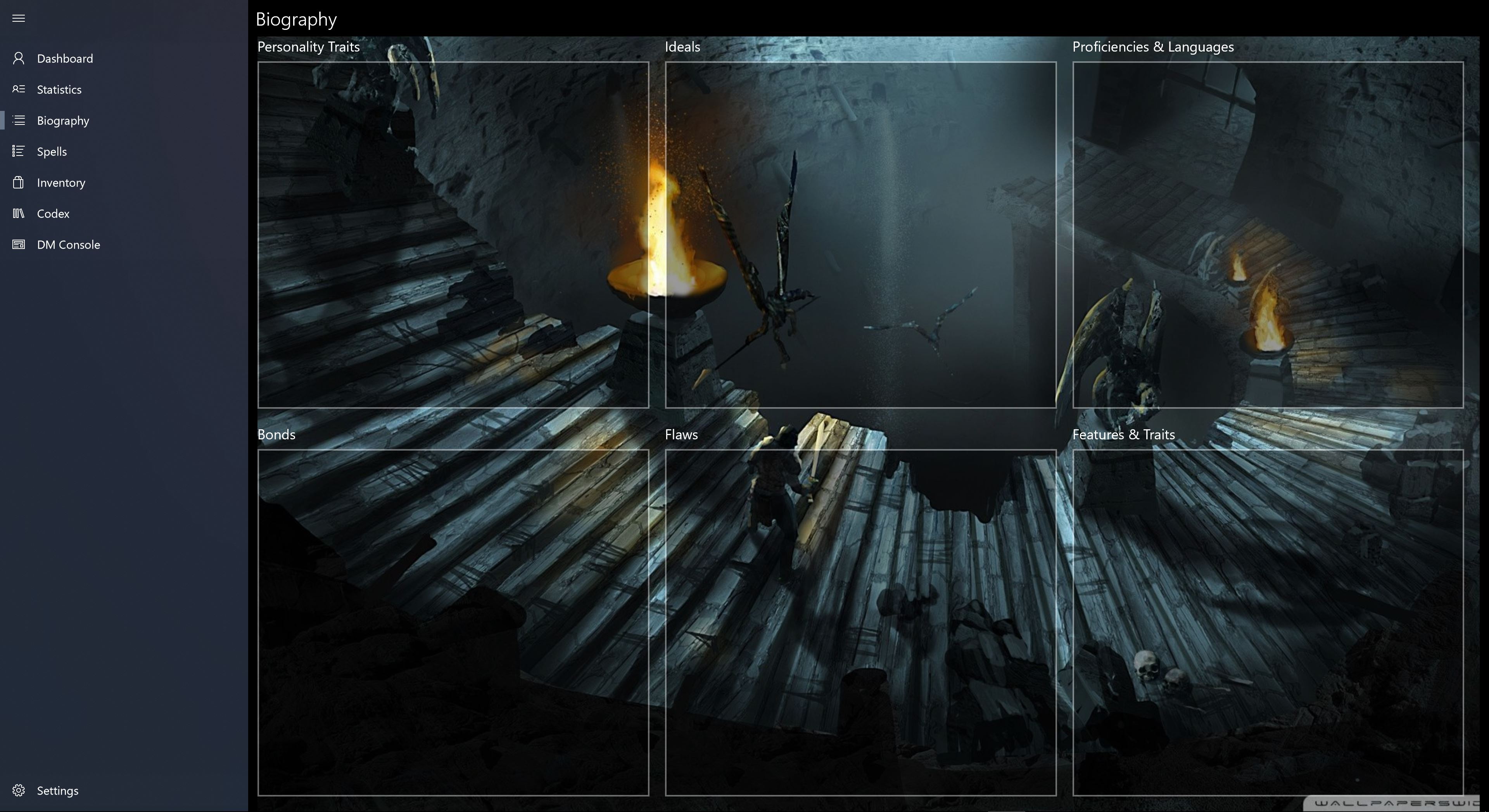Open Inventory from the sidebar
The image size is (1489, 812).
point(61,183)
